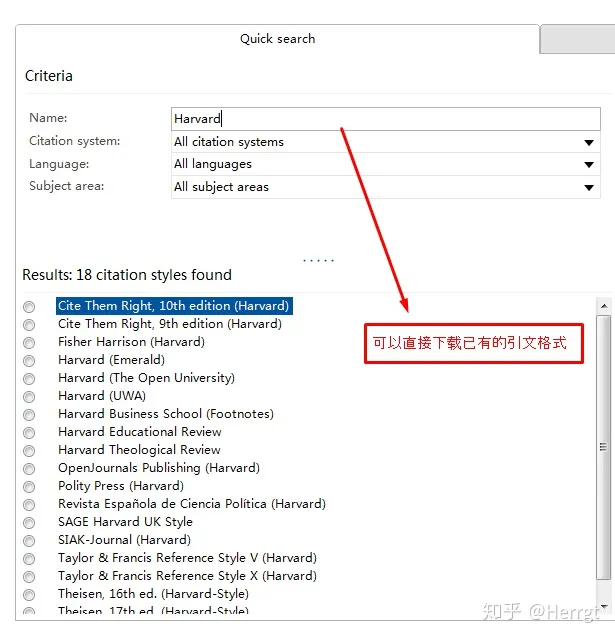The image size is (615, 640).
Task: Click the OpenJournals Publishing (Harvard) label
Action: coord(159,468)
